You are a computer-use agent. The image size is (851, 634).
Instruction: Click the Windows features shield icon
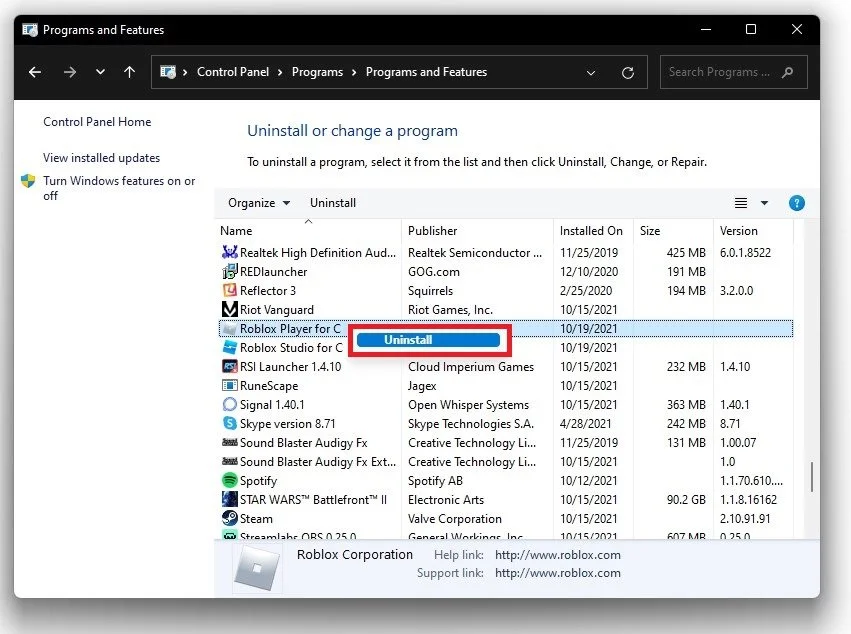[x=28, y=181]
